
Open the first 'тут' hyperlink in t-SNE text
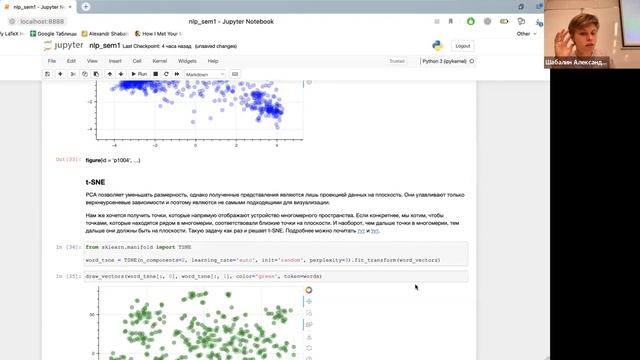[361, 231]
